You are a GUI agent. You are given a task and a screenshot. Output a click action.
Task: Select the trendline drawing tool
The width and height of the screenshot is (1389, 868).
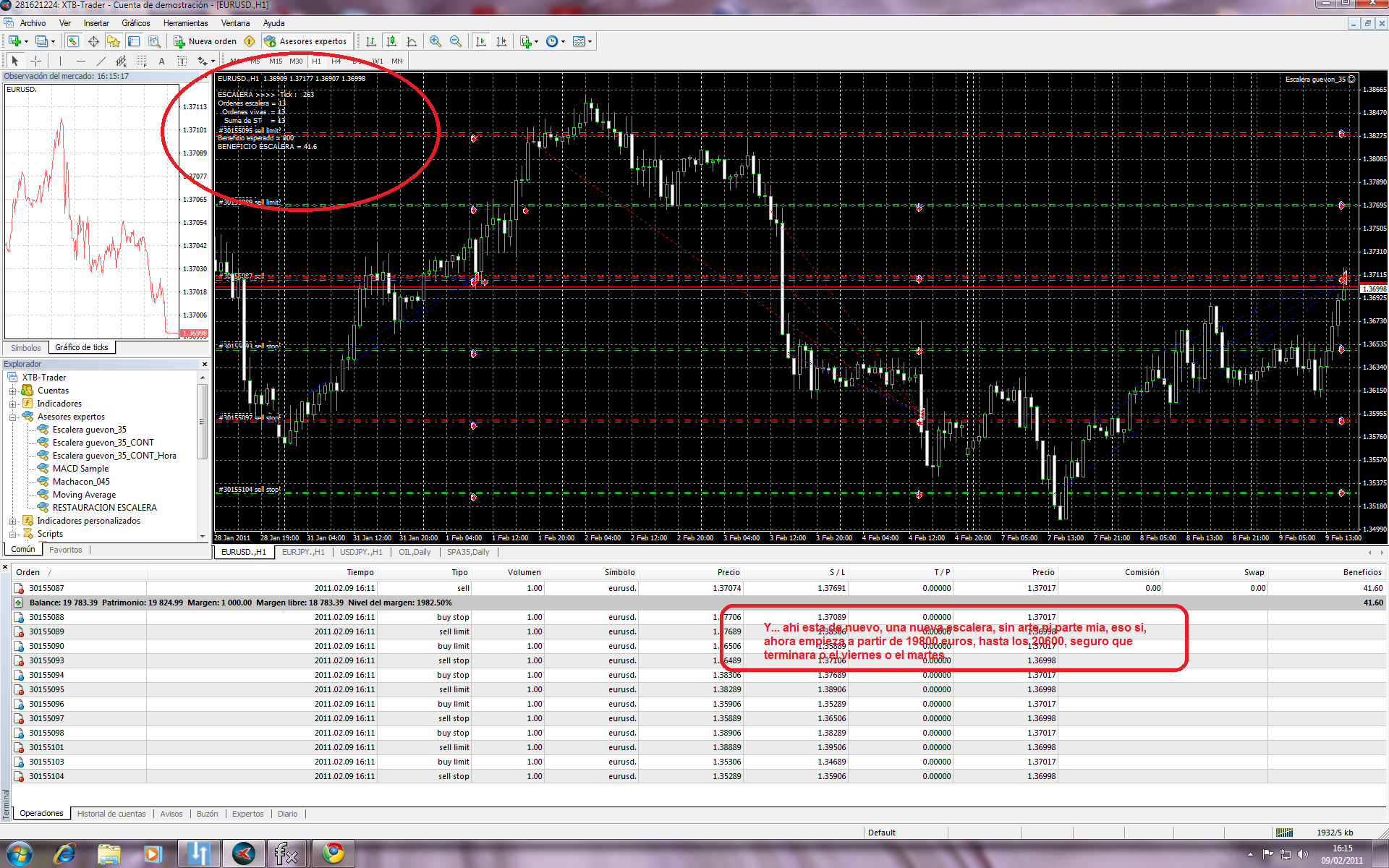[x=101, y=61]
